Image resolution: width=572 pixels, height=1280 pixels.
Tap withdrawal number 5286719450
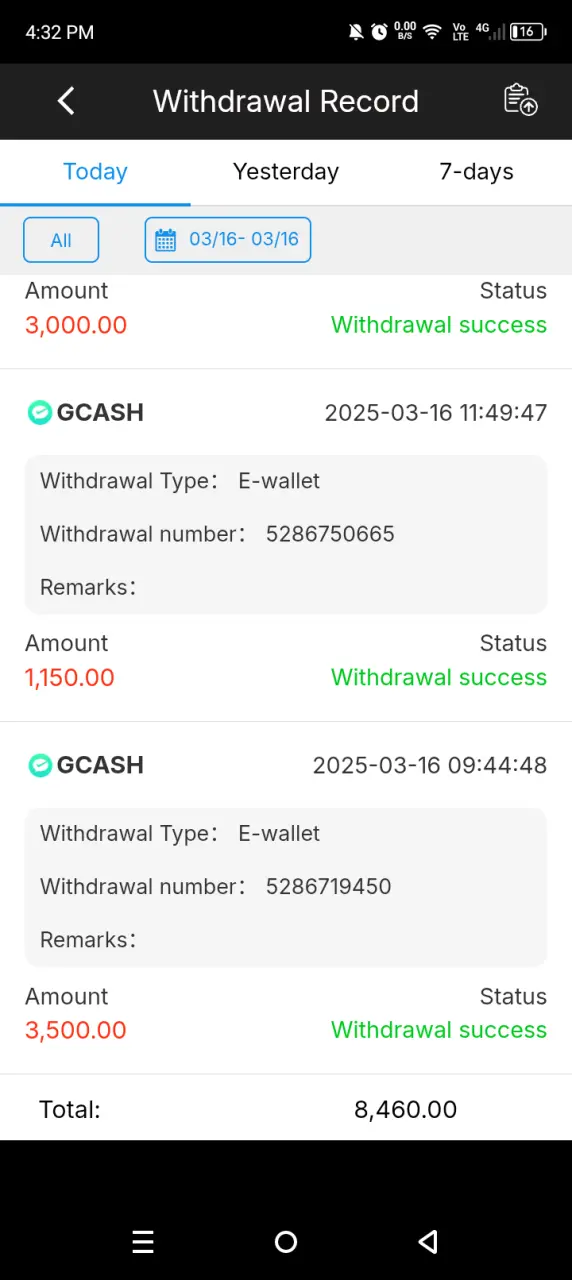click(329, 887)
